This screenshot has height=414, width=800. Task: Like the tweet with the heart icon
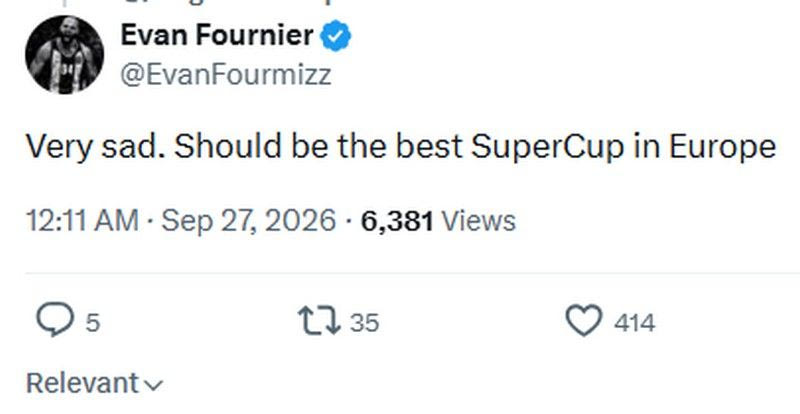pos(584,320)
